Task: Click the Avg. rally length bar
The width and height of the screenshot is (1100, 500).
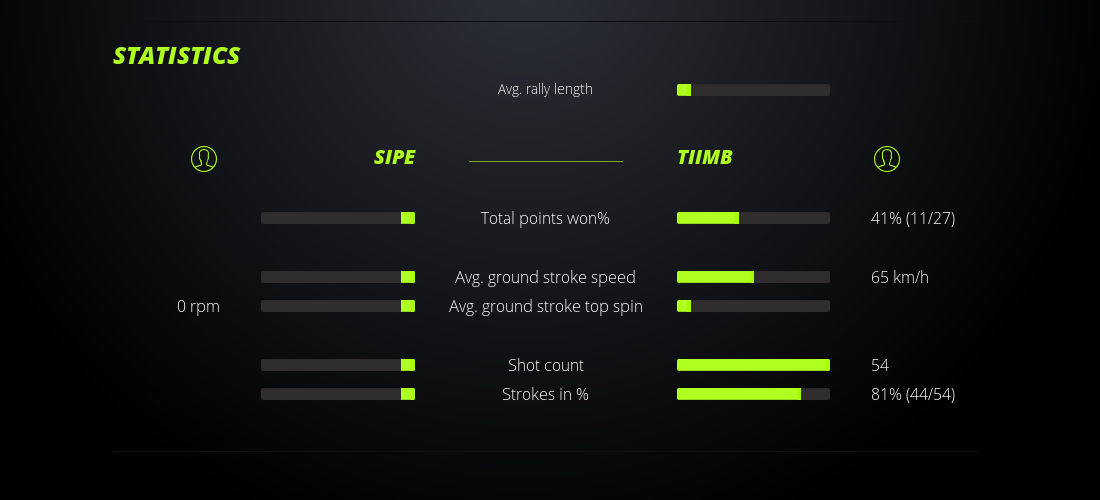Action: (x=753, y=90)
